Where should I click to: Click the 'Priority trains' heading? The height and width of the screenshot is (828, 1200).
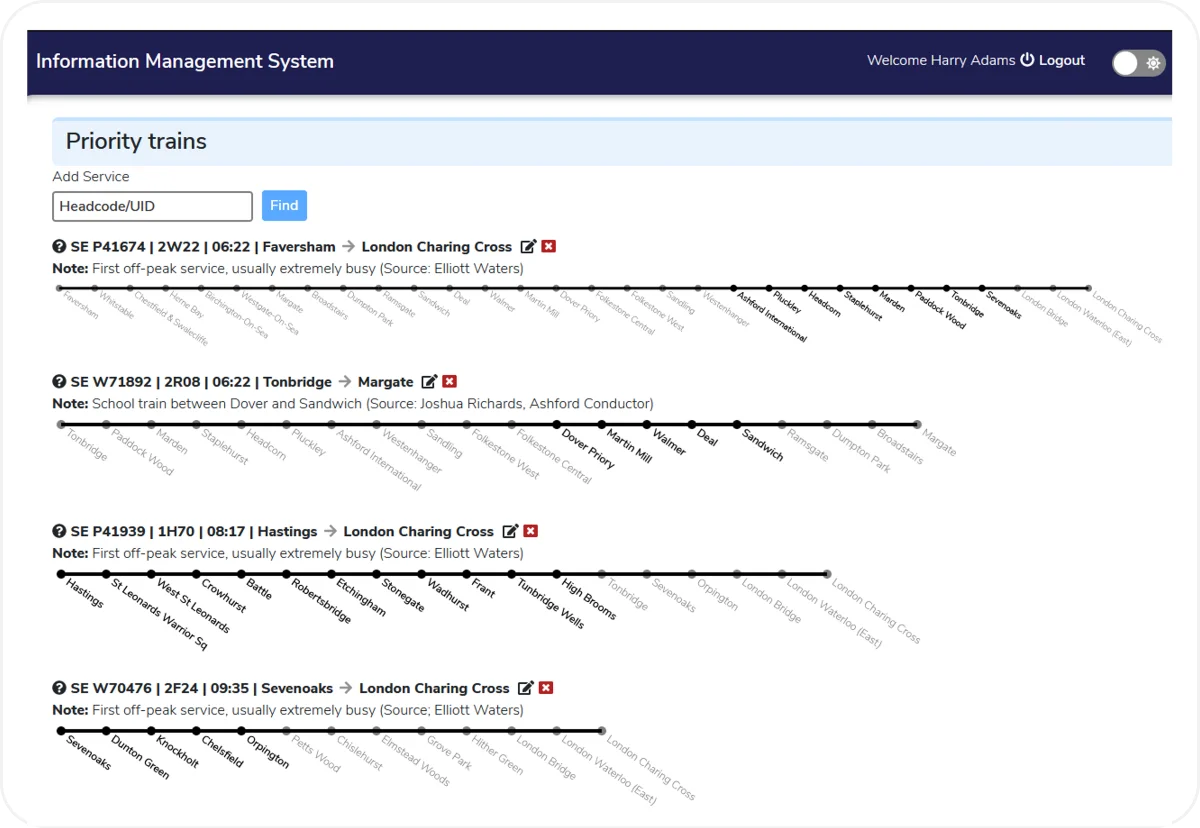point(136,142)
